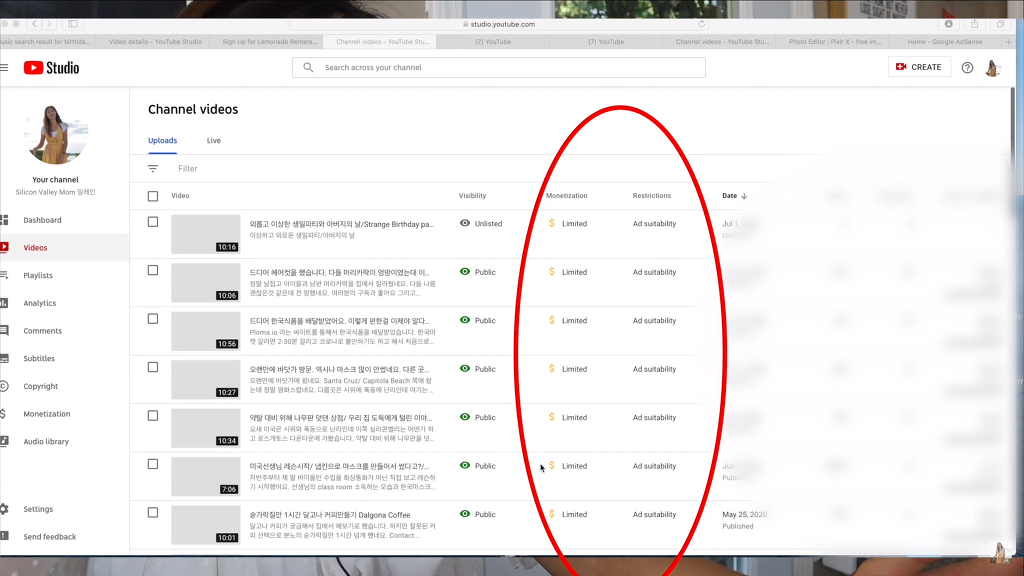
Task: Open Sign Up for Lemonade Renters tab
Action: click(269, 42)
